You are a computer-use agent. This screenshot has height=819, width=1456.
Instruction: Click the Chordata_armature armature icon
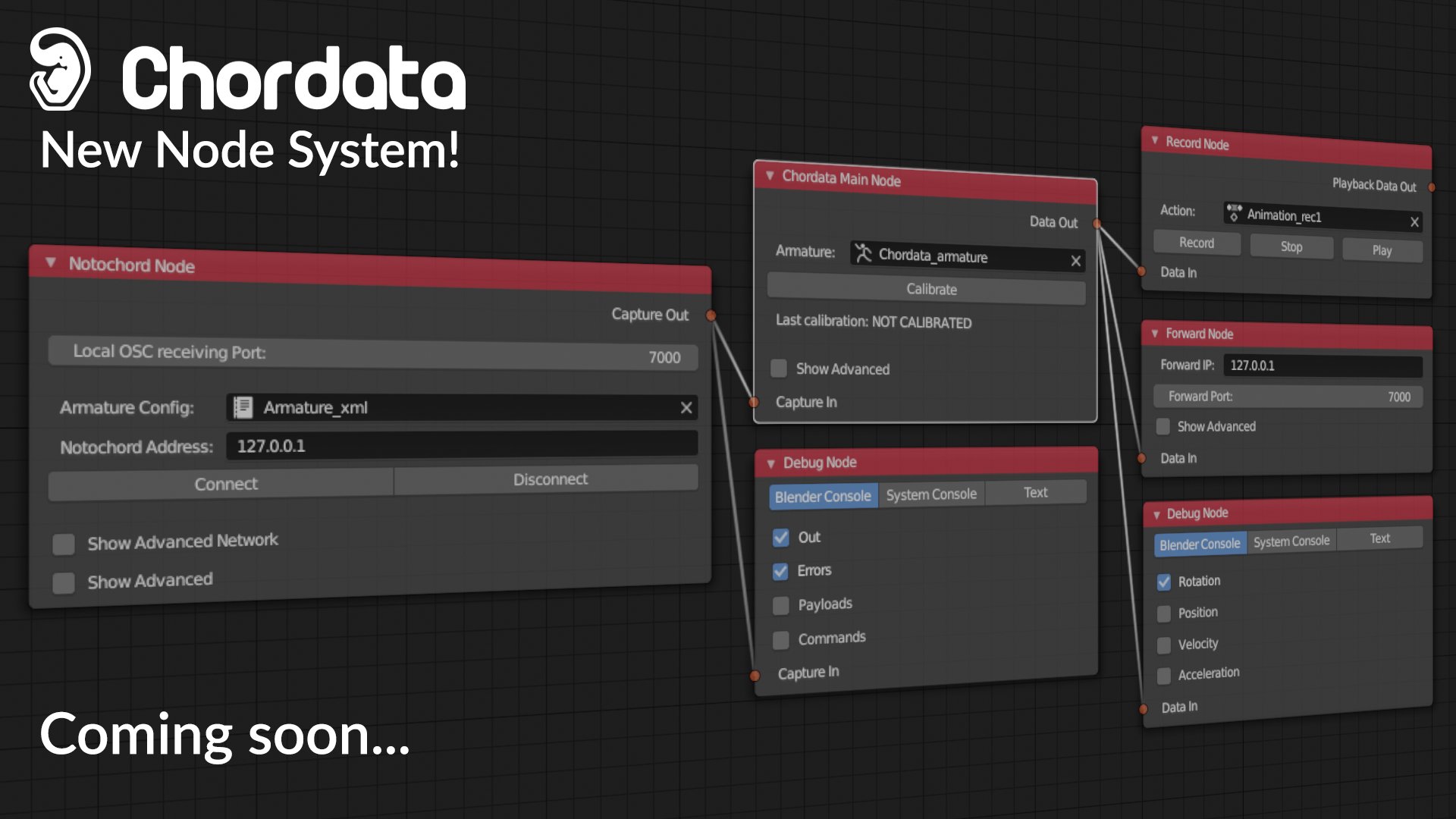point(863,253)
